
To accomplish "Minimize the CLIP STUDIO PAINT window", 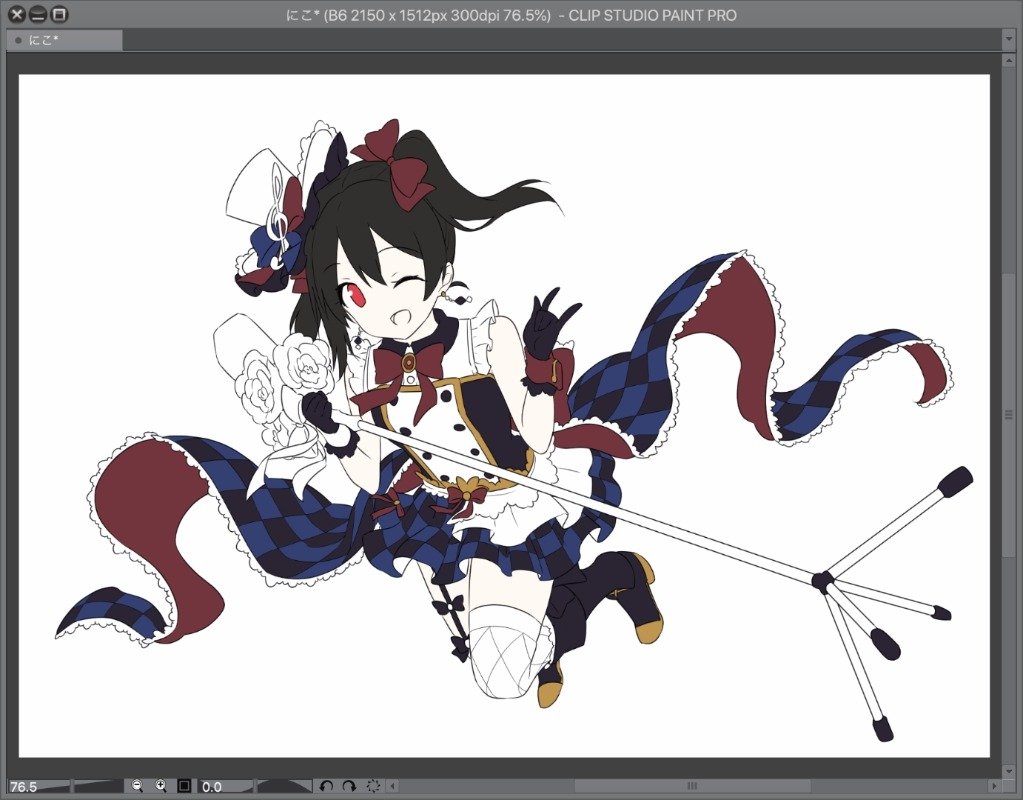I will tap(38, 14).
